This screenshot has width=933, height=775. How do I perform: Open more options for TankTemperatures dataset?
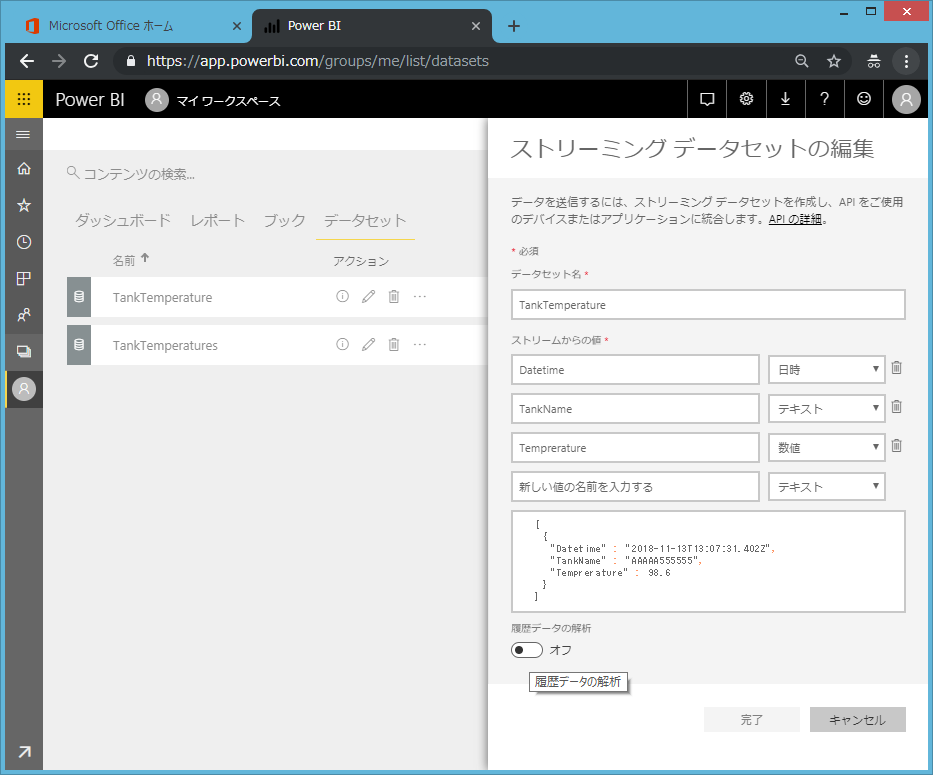click(419, 345)
